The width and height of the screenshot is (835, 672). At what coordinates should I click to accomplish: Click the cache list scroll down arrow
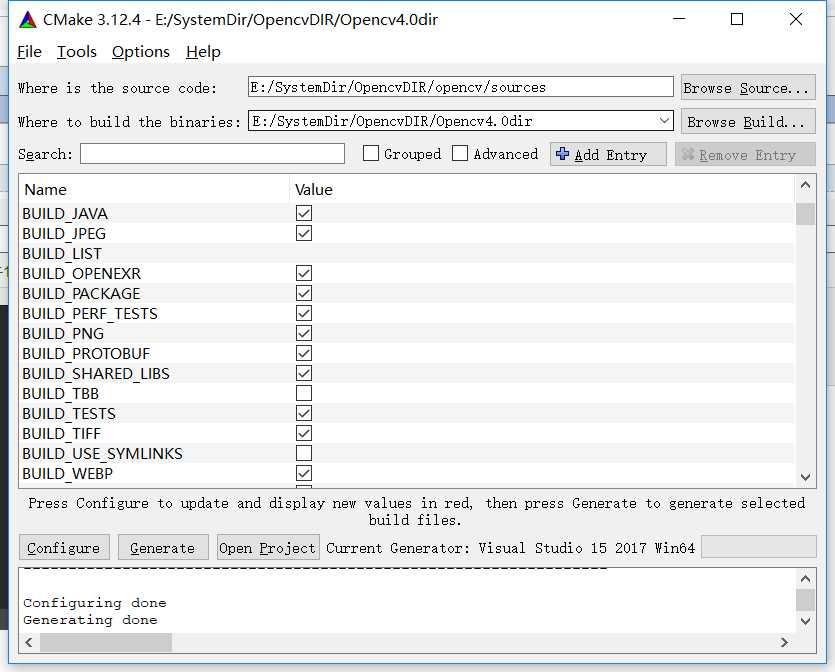[x=805, y=477]
